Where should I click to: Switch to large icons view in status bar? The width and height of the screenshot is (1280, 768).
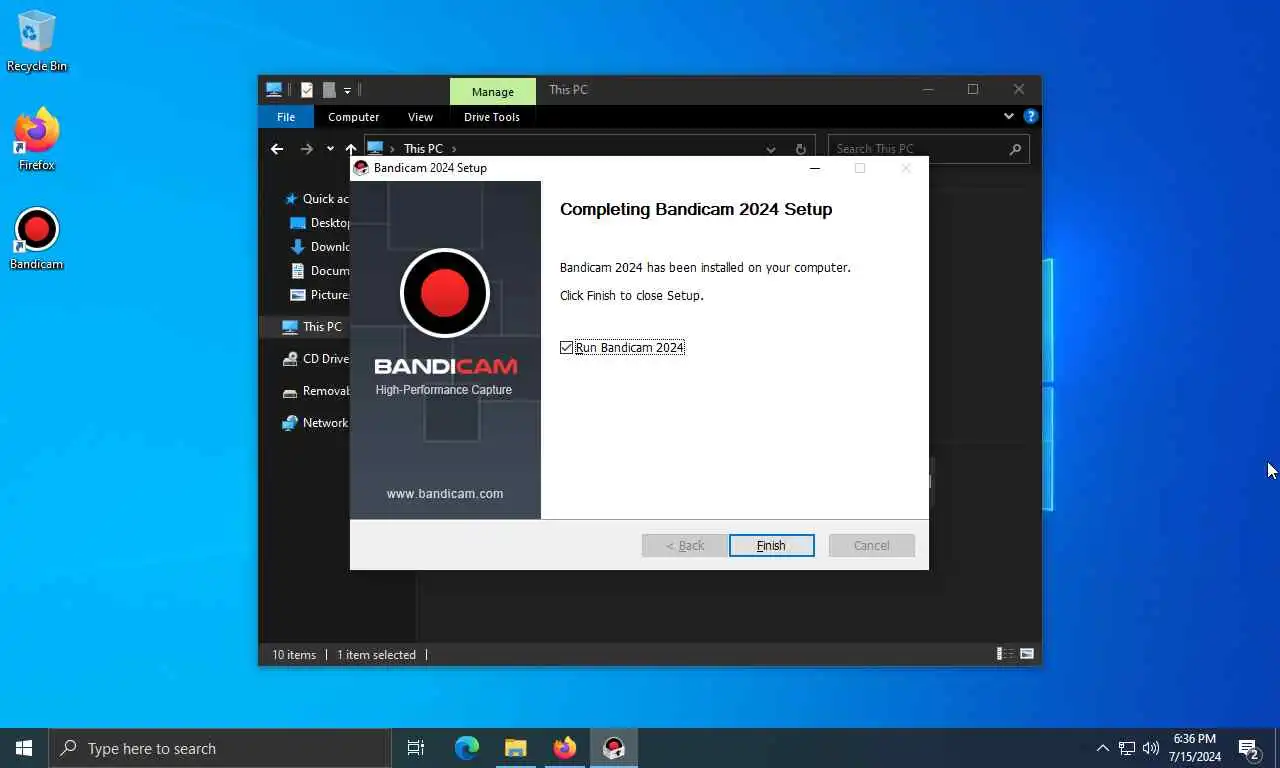coord(1027,654)
